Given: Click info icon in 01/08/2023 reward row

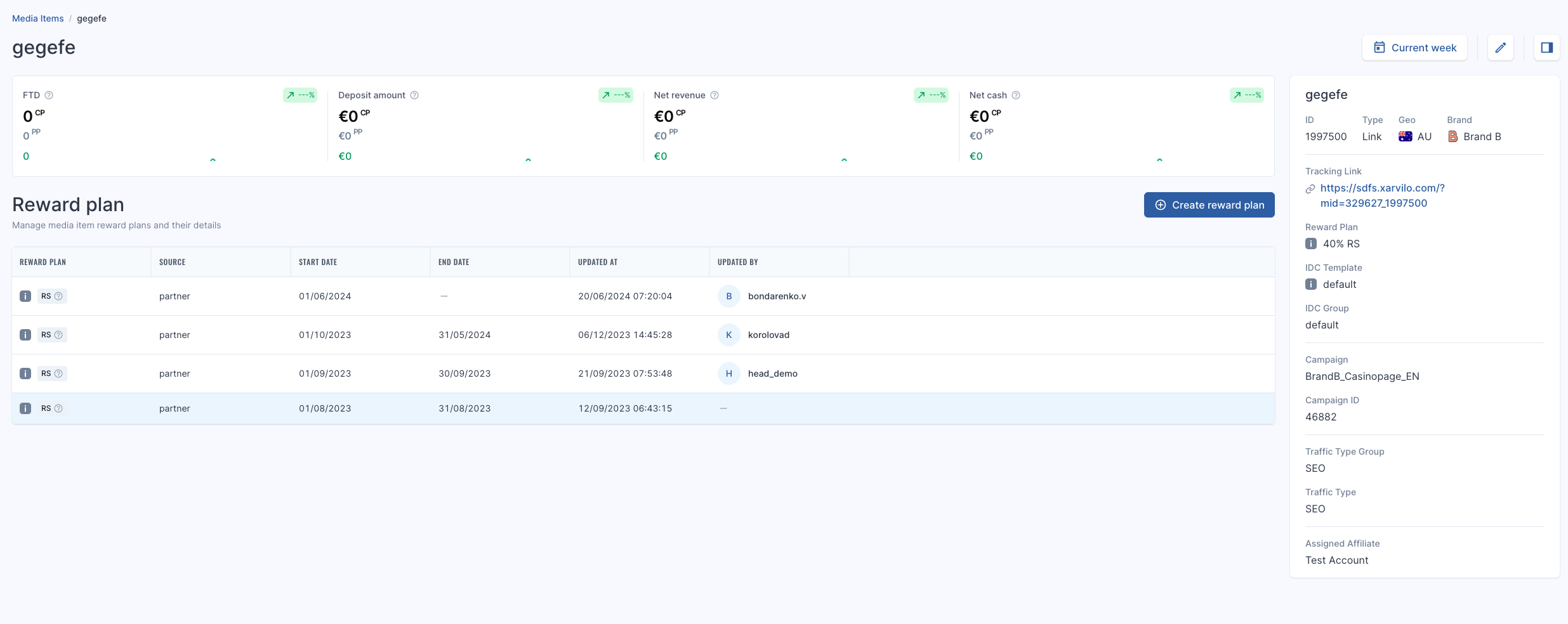Looking at the screenshot, I should pos(25,408).
